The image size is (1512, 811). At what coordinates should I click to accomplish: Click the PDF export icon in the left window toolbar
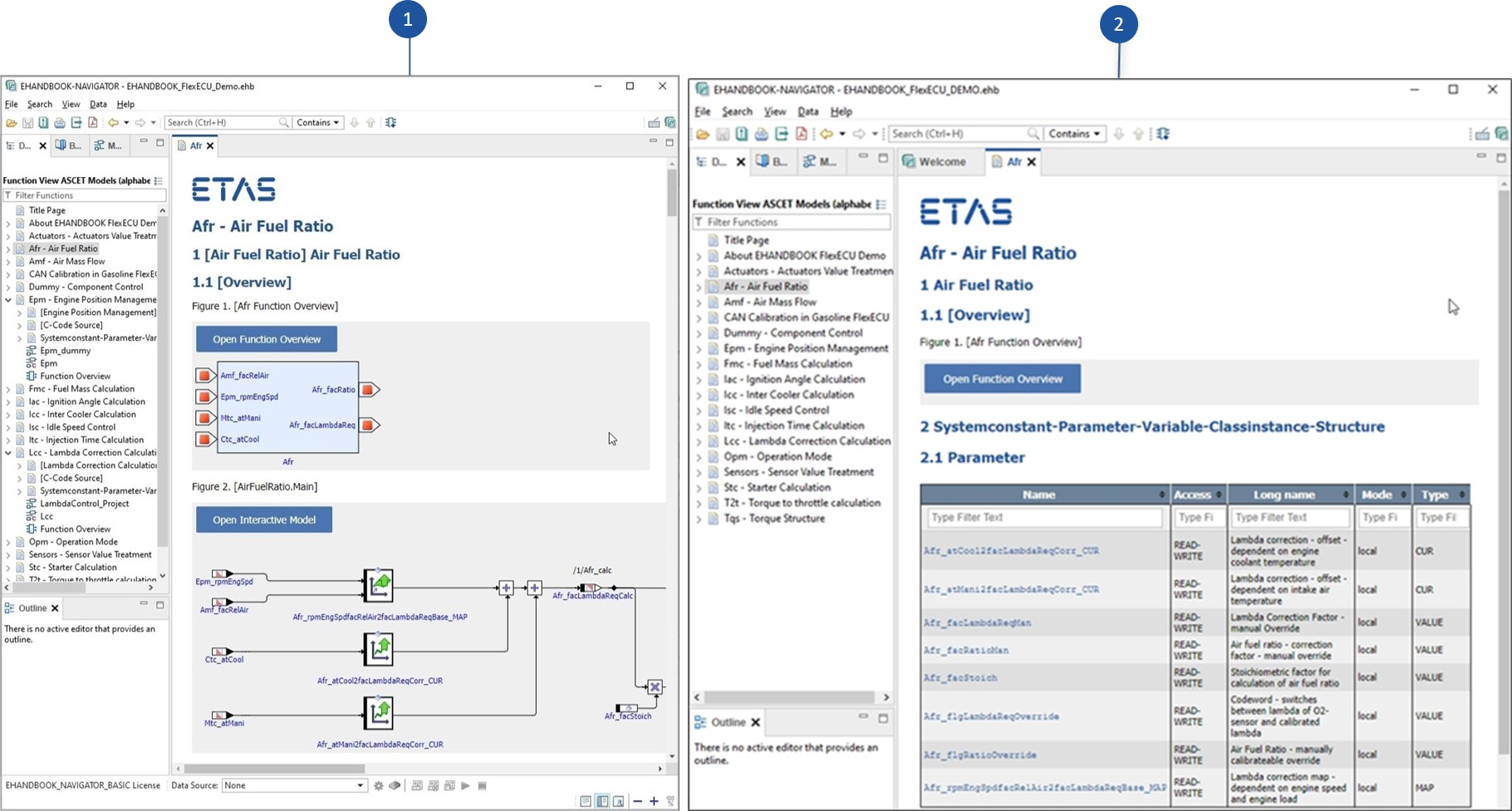pyautogui.click(x=93, y=123)
